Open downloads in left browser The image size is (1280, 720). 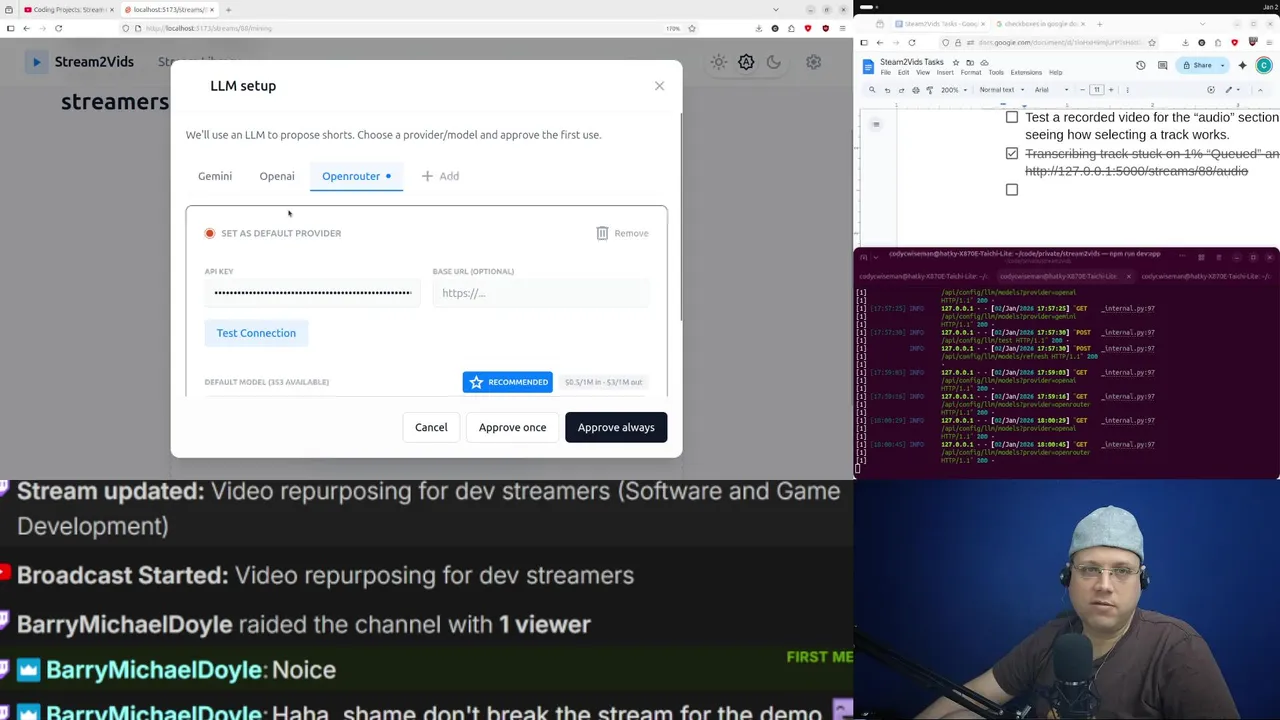759,28
